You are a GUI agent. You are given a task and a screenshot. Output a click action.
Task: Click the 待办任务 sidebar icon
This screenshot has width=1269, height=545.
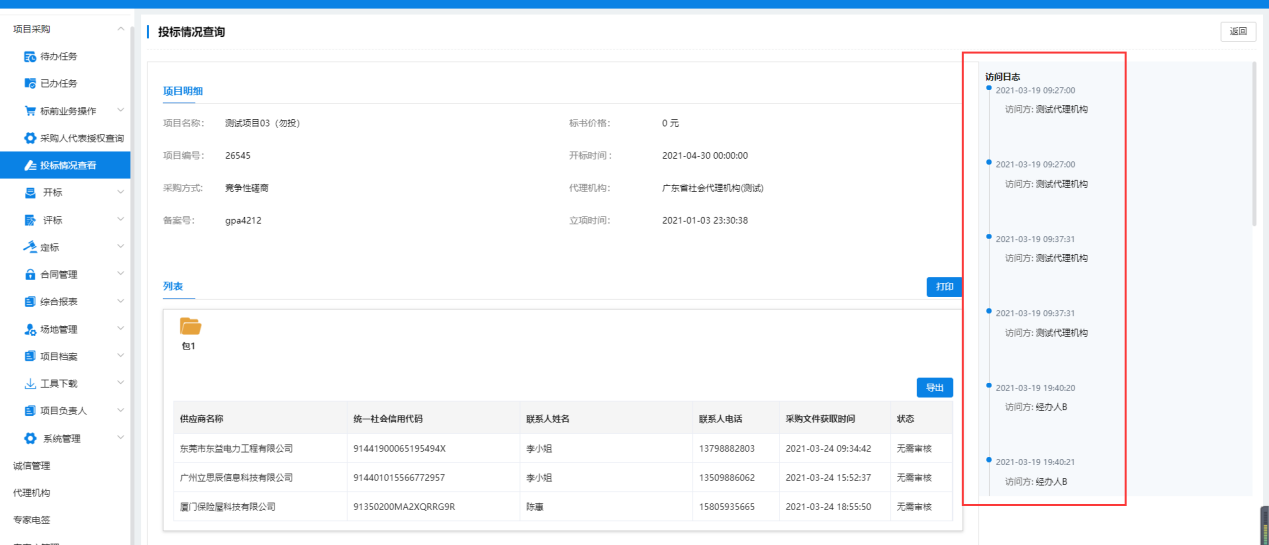30,56
